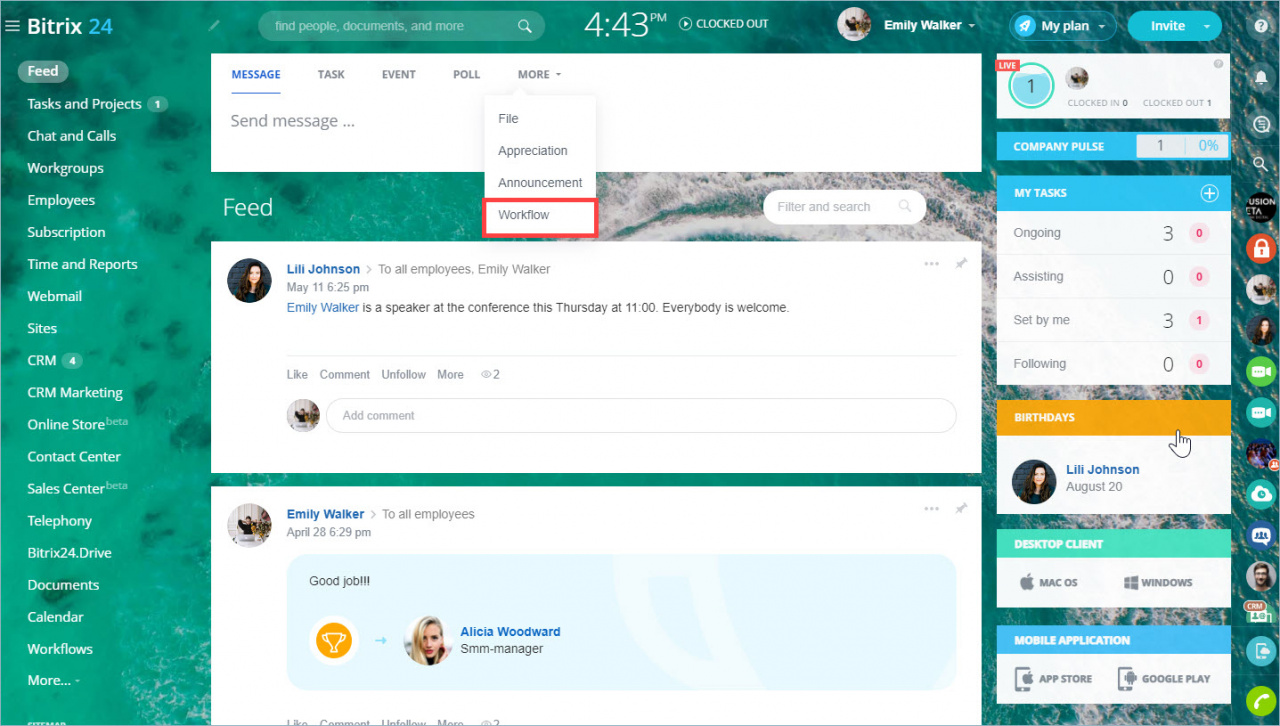1280x726 pixels.
Task: Switch to the MESSAGE tab
Action: (256, 75)
